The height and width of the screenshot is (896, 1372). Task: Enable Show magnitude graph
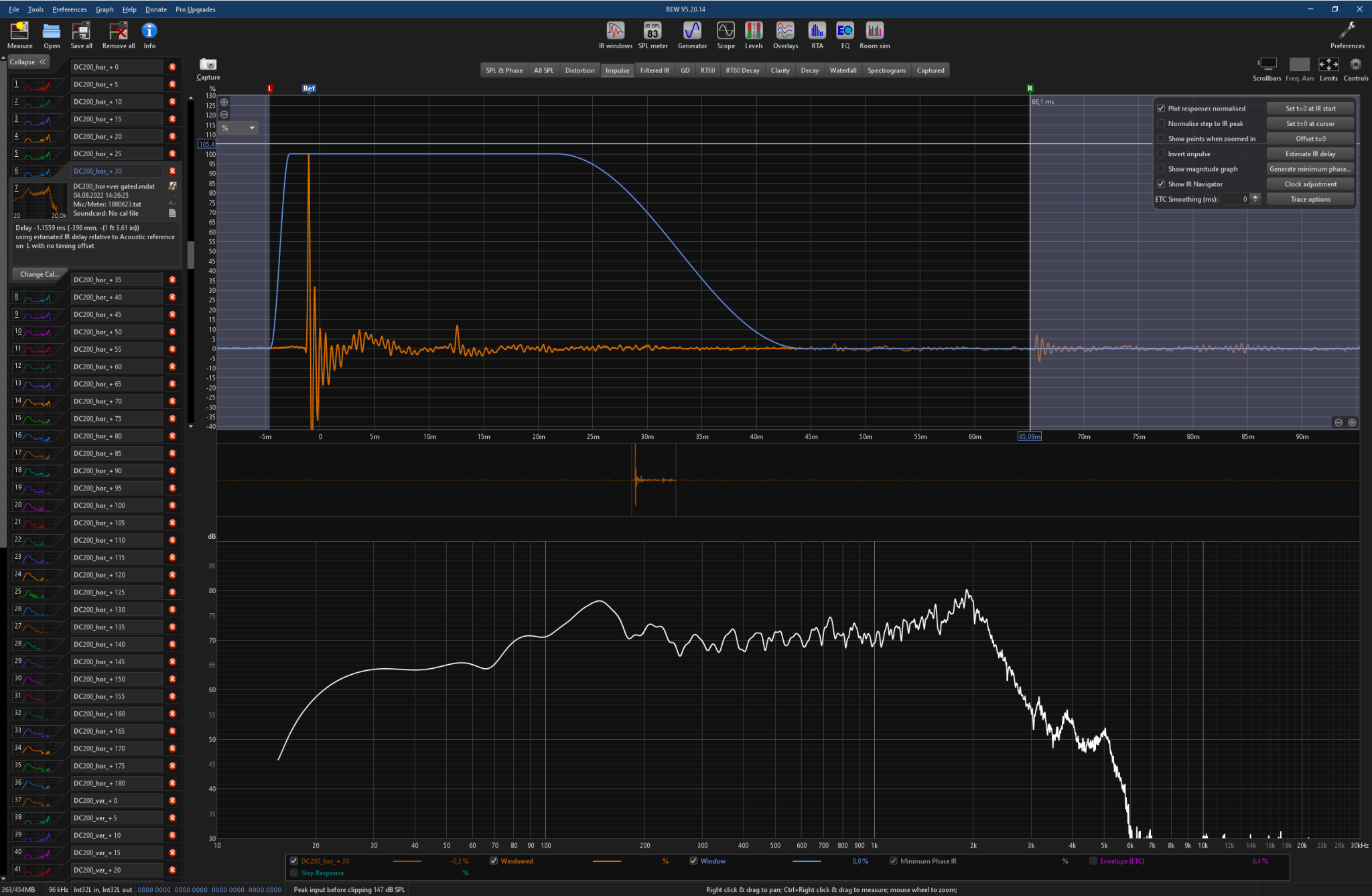(x=1161, y=169)
